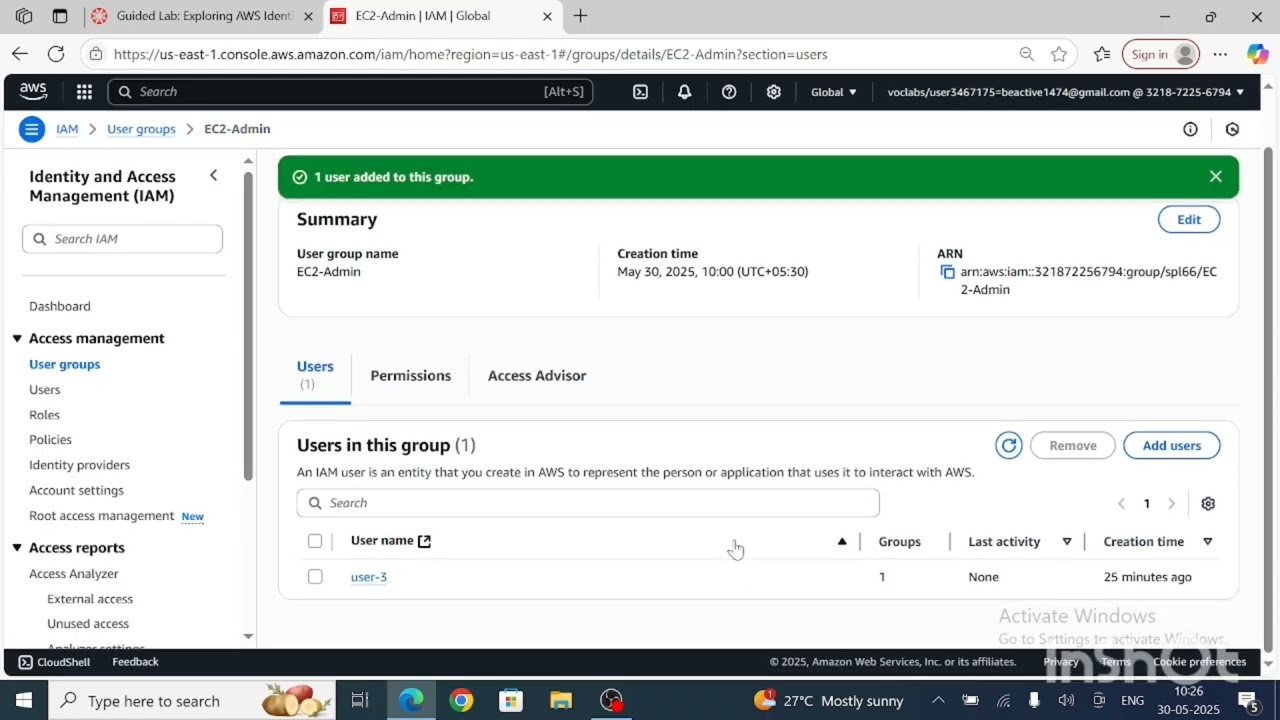
Task: Open table preferences gear icon
Action: [1208, 503]
